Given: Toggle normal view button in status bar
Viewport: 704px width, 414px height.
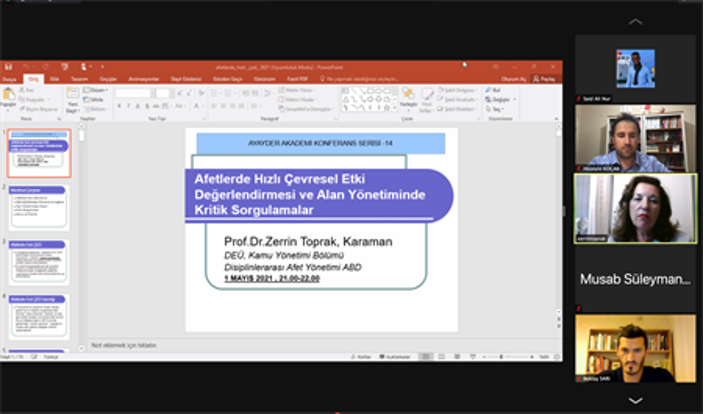Looking at the screenshot, I should pos(425,357).
